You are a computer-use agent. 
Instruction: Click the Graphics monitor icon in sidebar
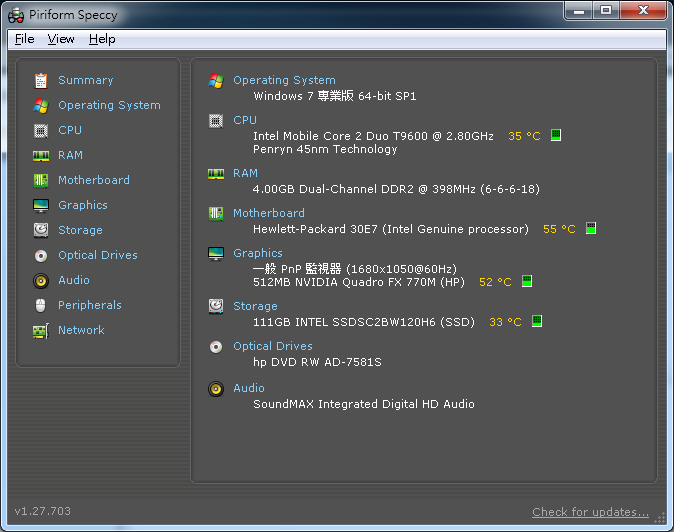(x=41, y=205)
